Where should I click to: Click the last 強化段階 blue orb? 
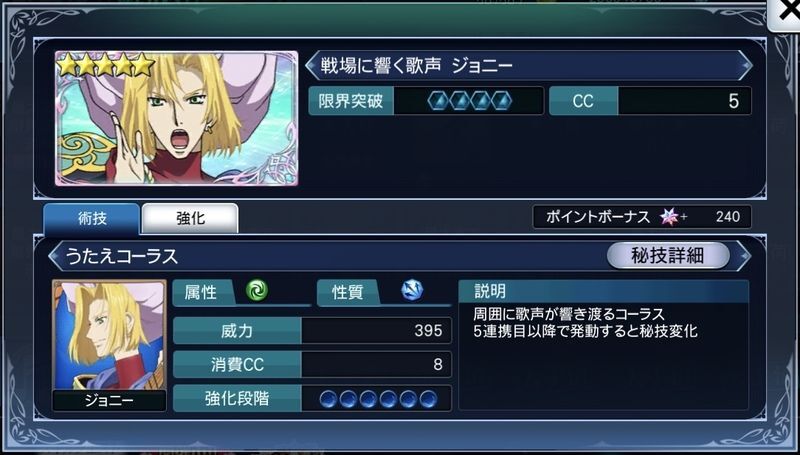coord(428,399)
